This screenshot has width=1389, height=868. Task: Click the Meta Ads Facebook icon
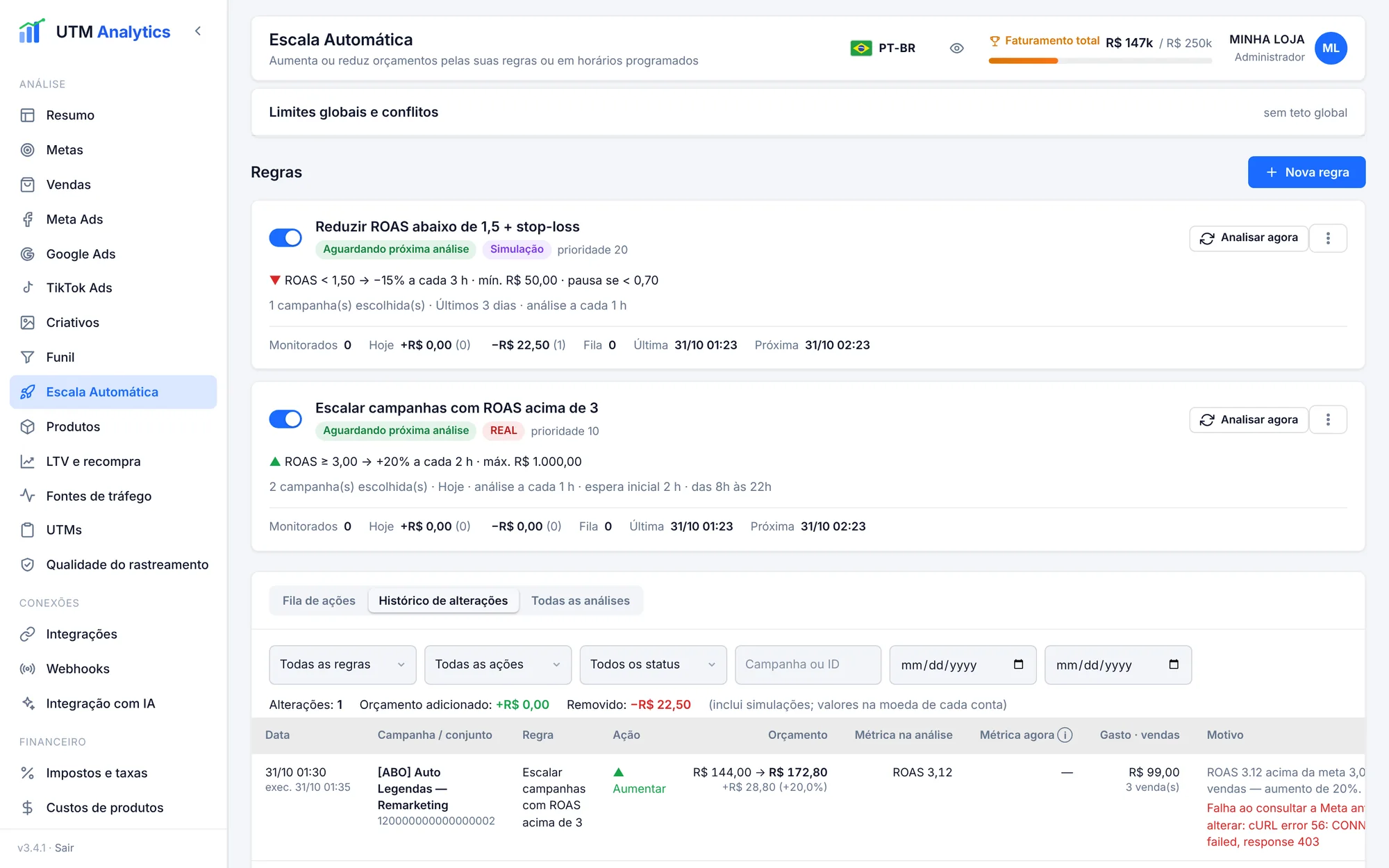tap(28, 219)
